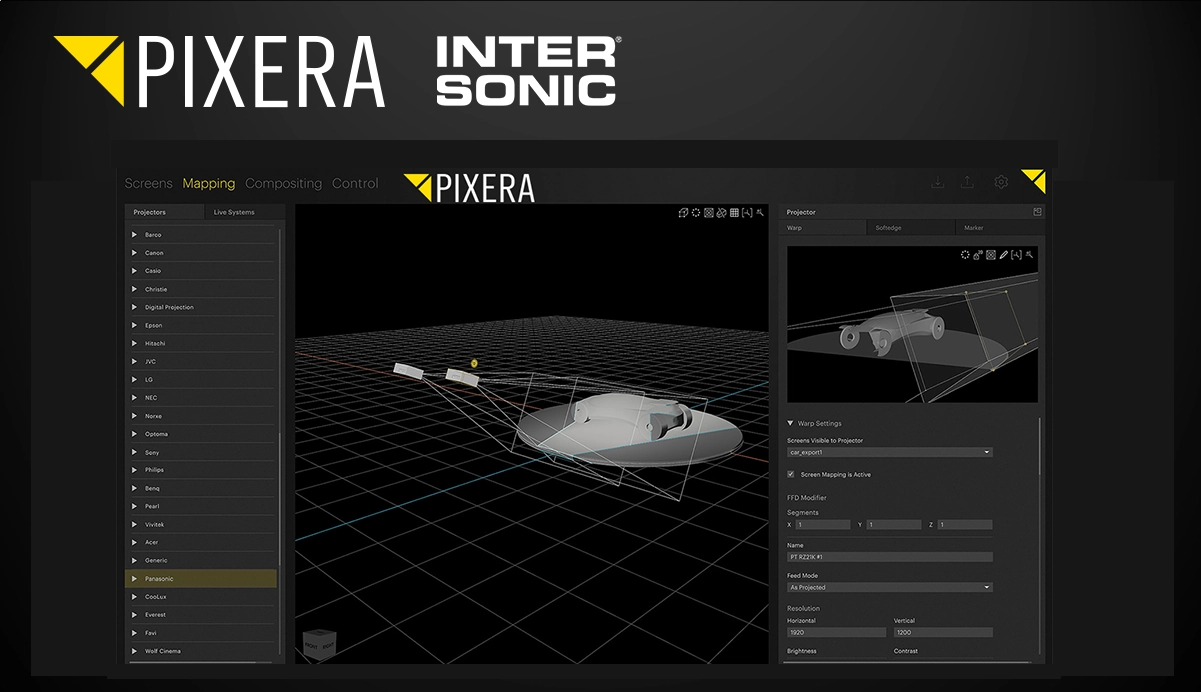Open the Softedge tab
This screenshot has height=692, width=1201.
(x=910, y=228)
